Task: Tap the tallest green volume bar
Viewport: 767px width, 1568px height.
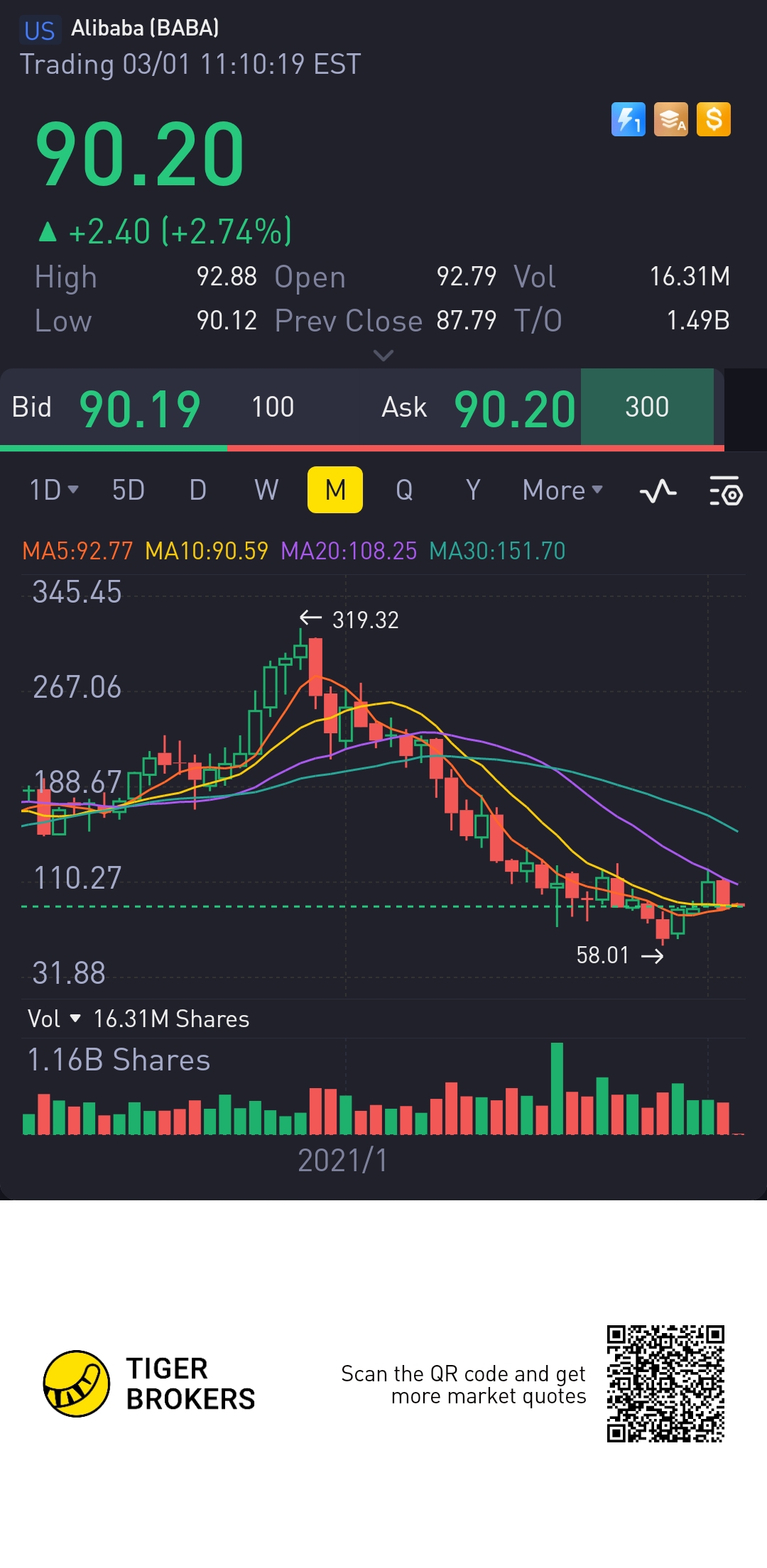Action: tap(557, 1088)
